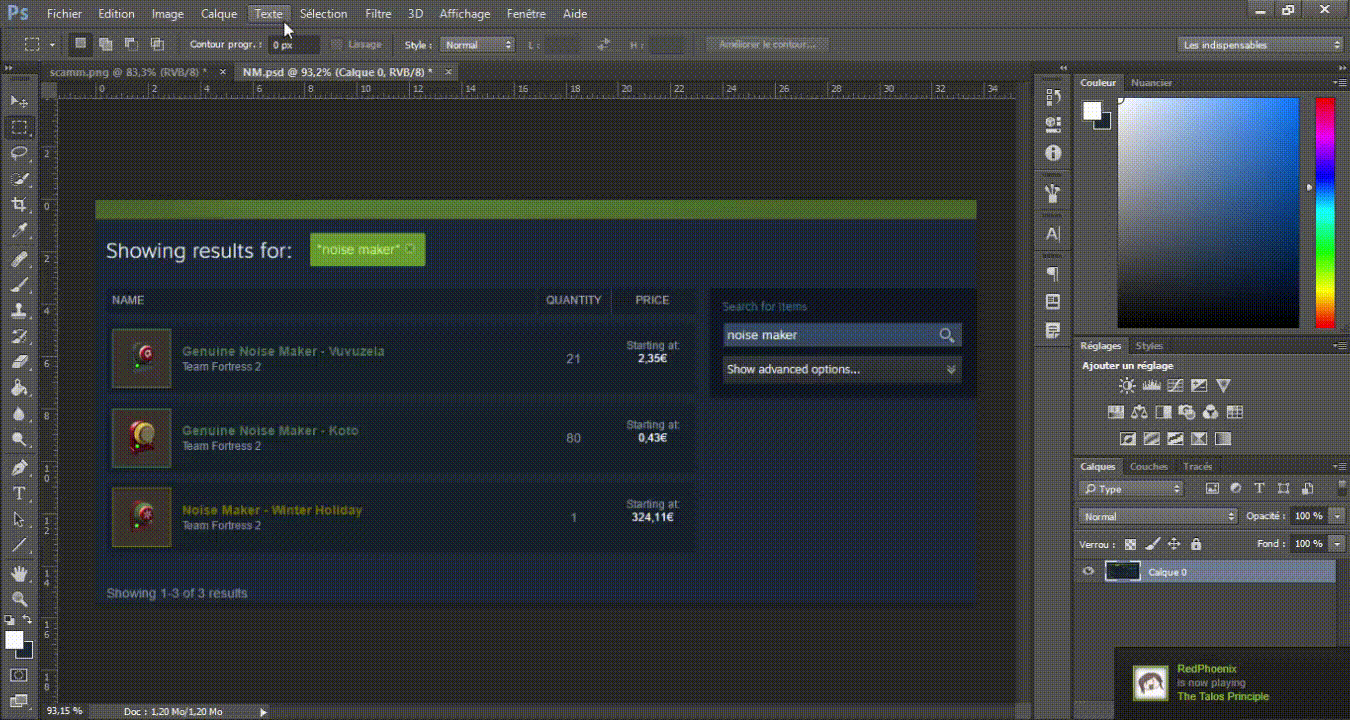Toggle type layer filter

tap(1260, 489)
